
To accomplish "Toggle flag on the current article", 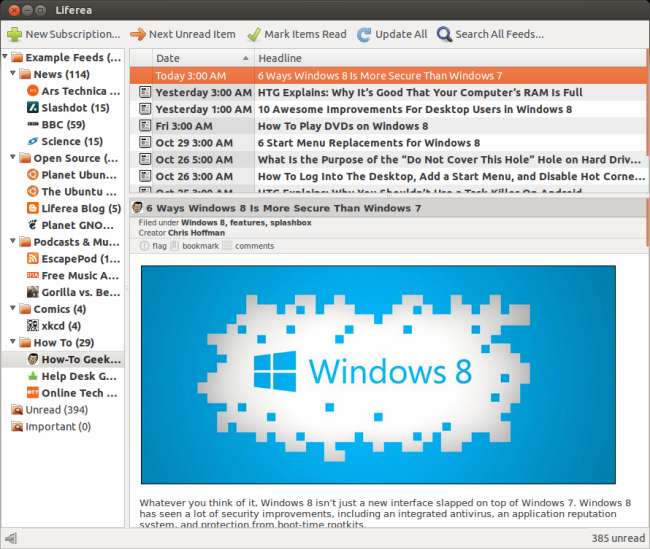I will 154,246.
